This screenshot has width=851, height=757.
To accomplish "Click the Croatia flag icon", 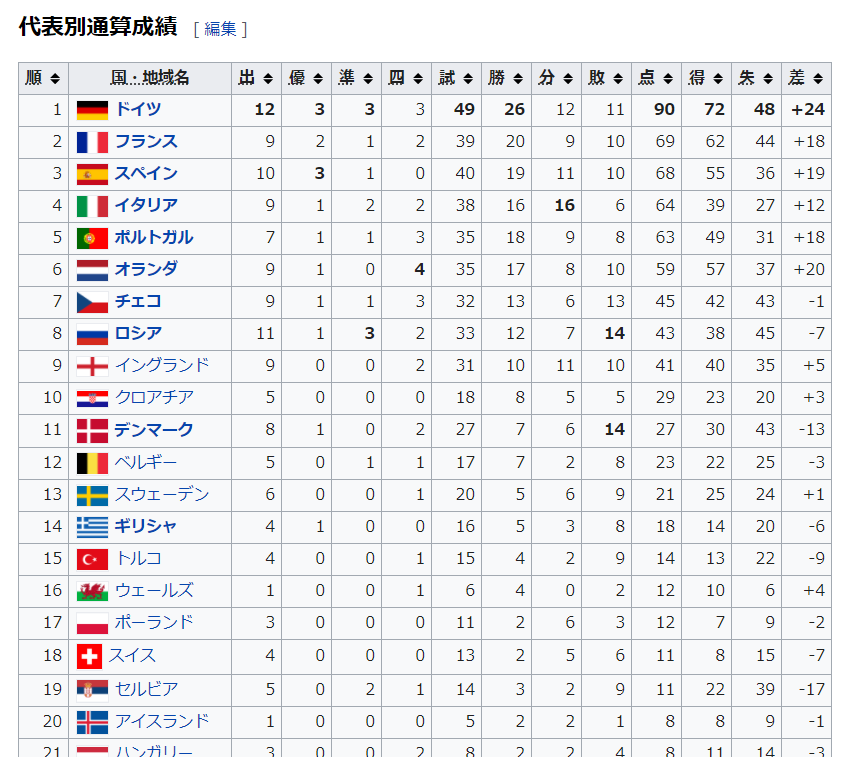I will tap(92, 398).
